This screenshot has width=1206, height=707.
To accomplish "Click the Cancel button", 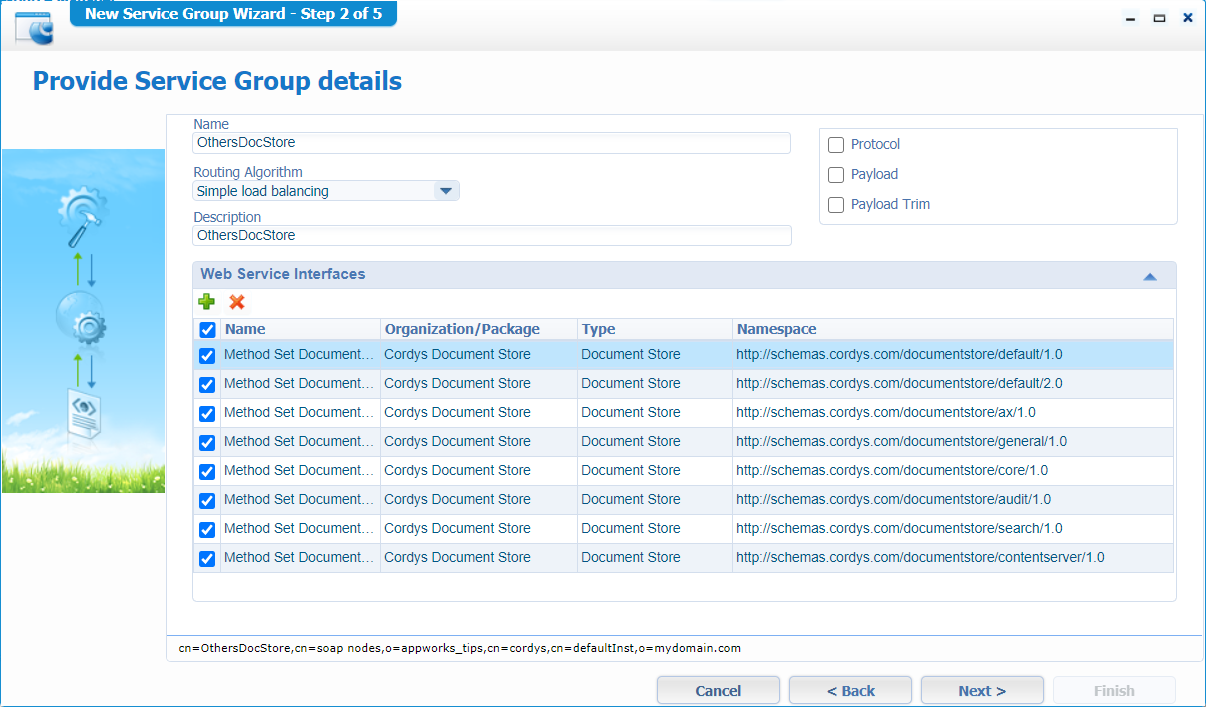I will pyautogui.click(x=718, y=691).
